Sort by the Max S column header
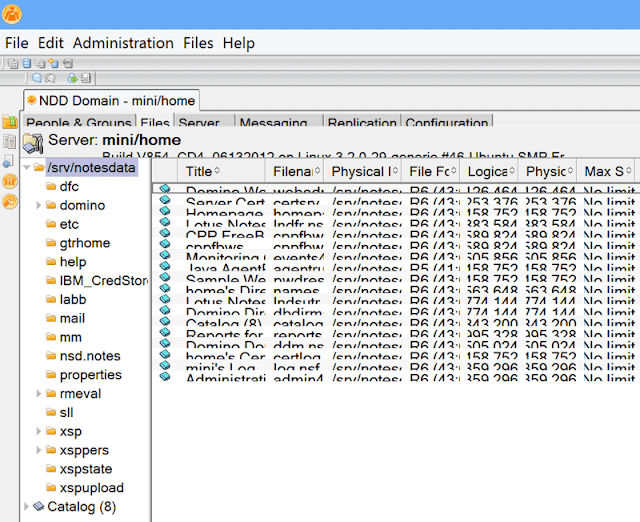 (606, 171)
